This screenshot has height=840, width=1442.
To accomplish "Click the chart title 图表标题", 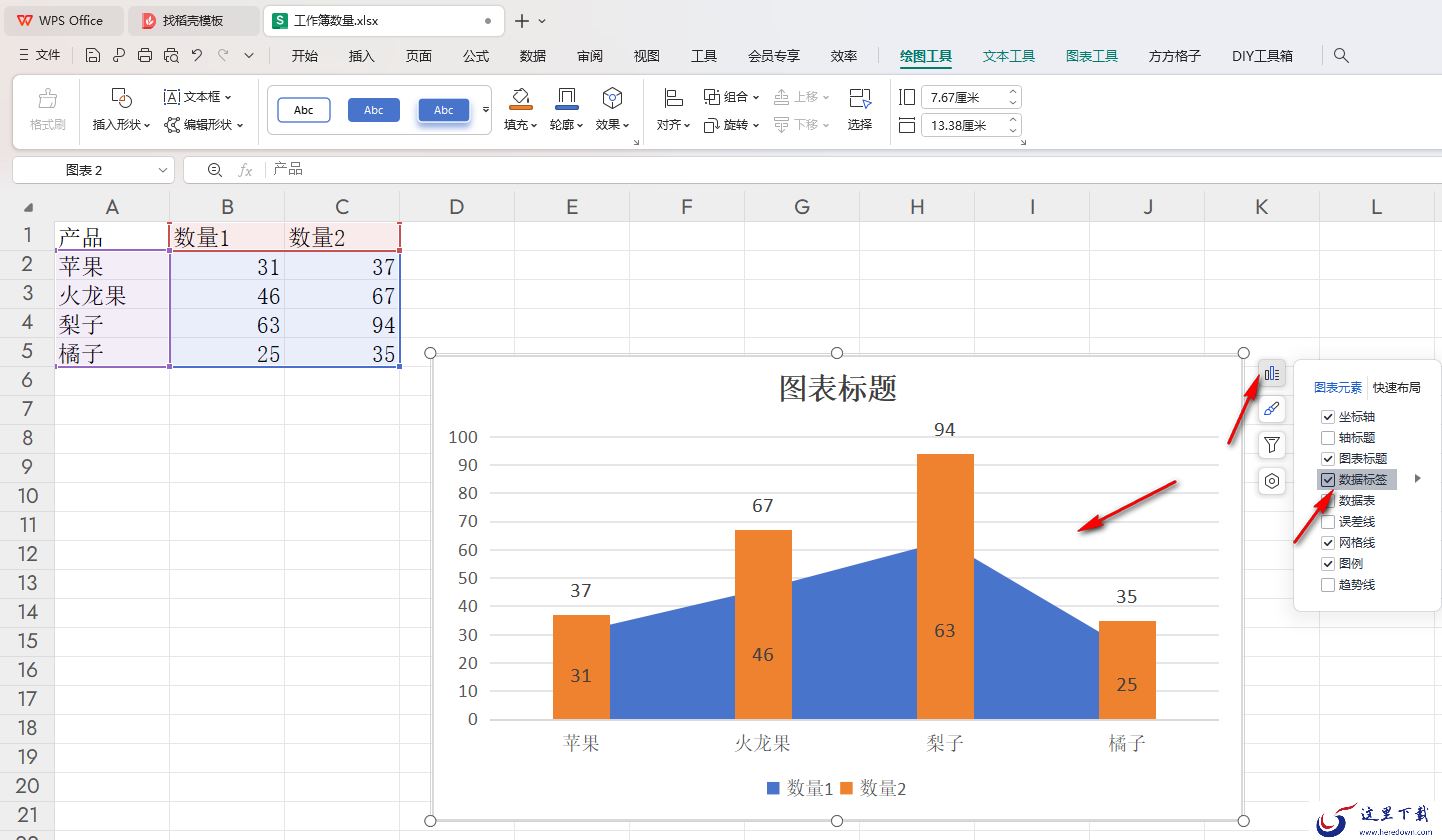I will pyautogui.click(x=837, y=389).
